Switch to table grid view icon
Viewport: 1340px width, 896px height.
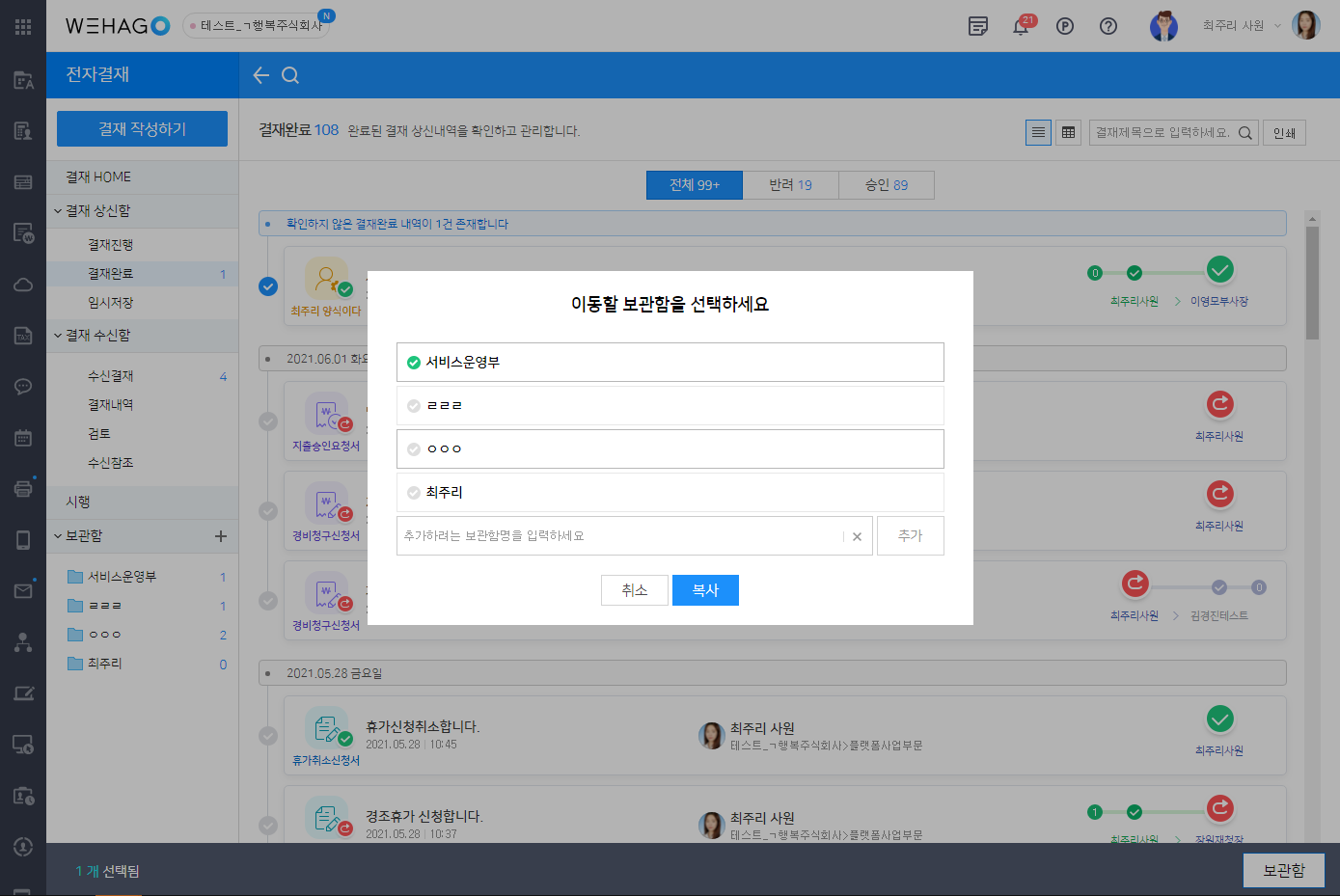1068,133
